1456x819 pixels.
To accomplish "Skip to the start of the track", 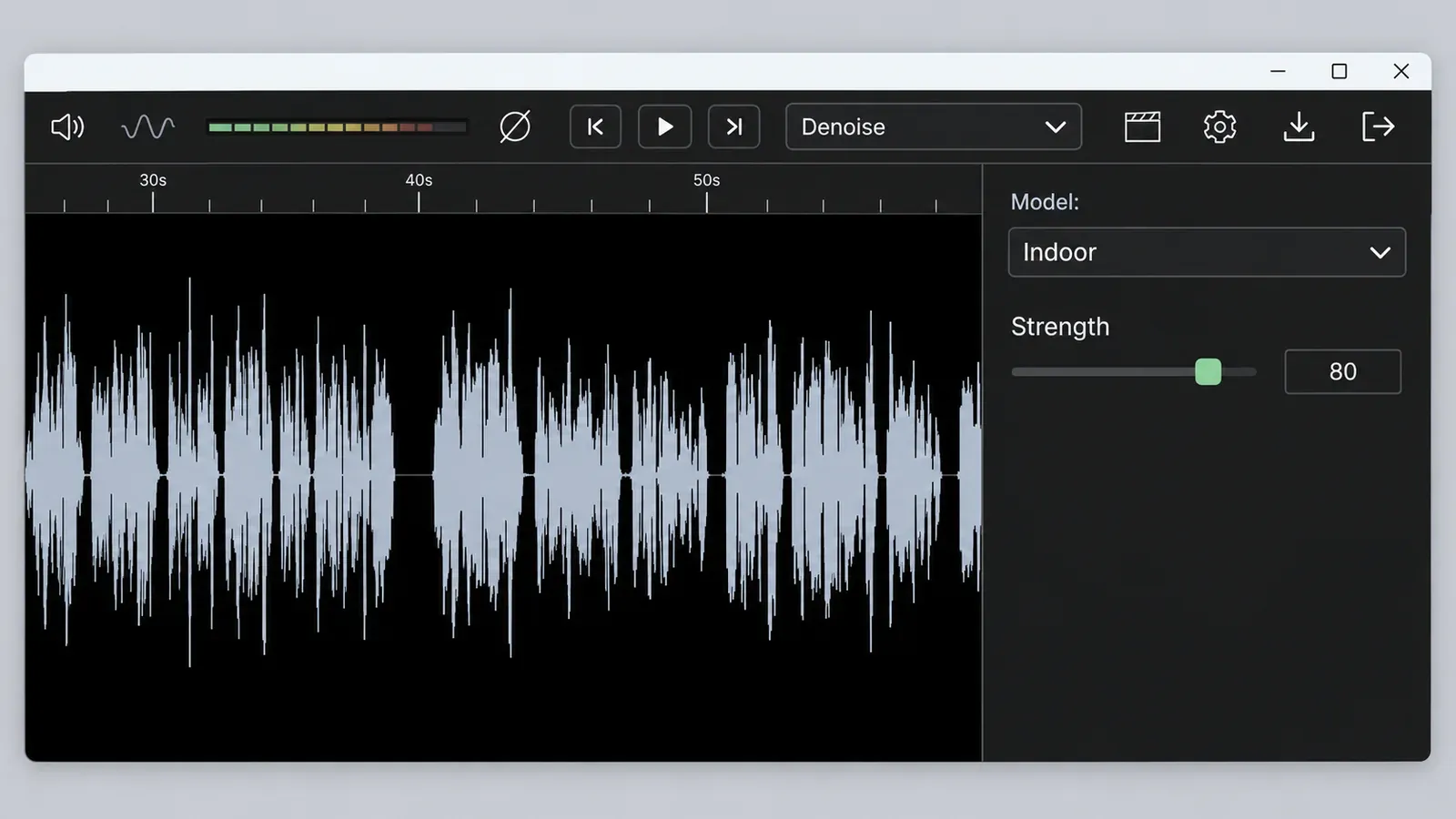I will [x=595, y=126].
